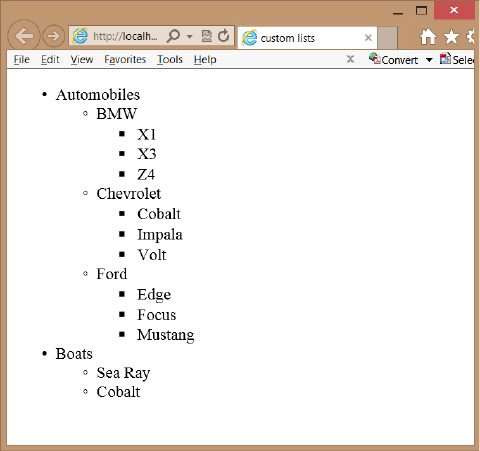Image resolution: width=480 pixels, height=451 pixels.
Task: Click Cobalt under Chevrolet
Action: coord(159,214)
